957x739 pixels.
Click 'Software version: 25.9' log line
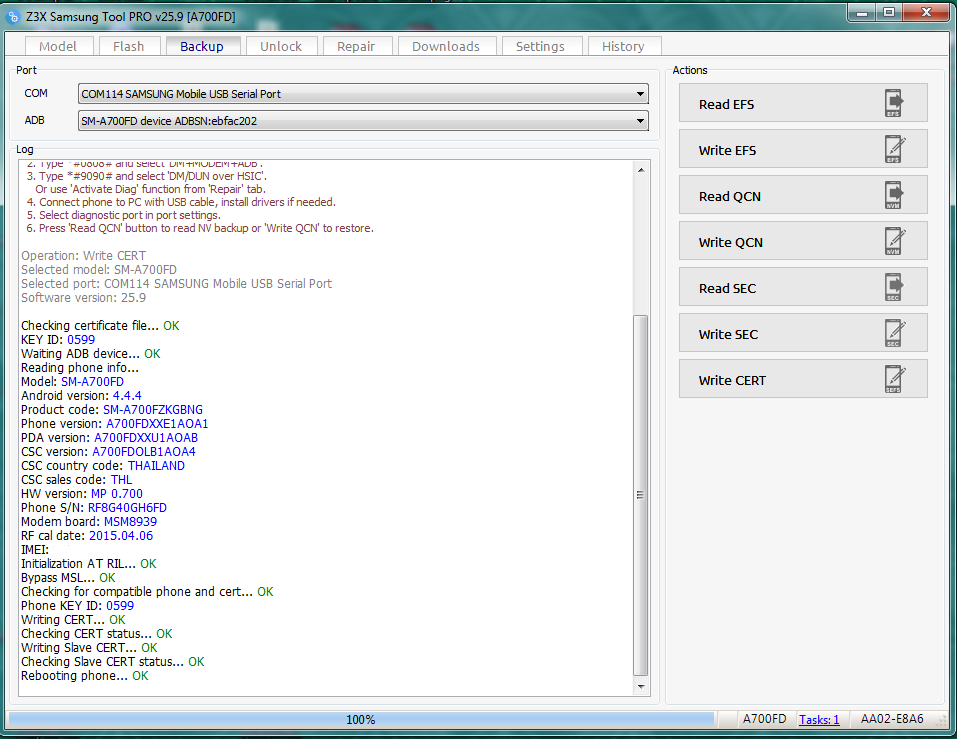tap(84, 298)
